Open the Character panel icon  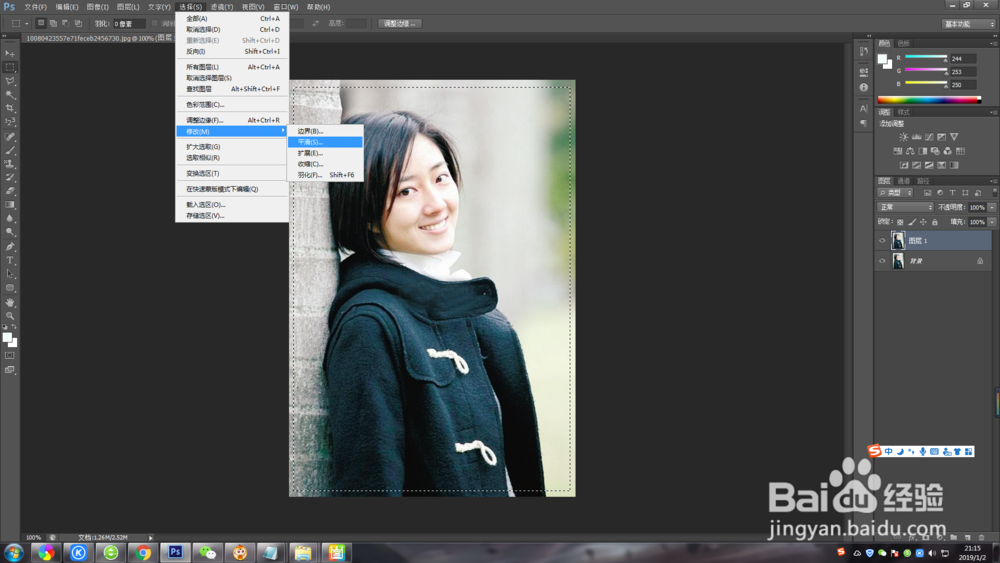tap(864, 108)
